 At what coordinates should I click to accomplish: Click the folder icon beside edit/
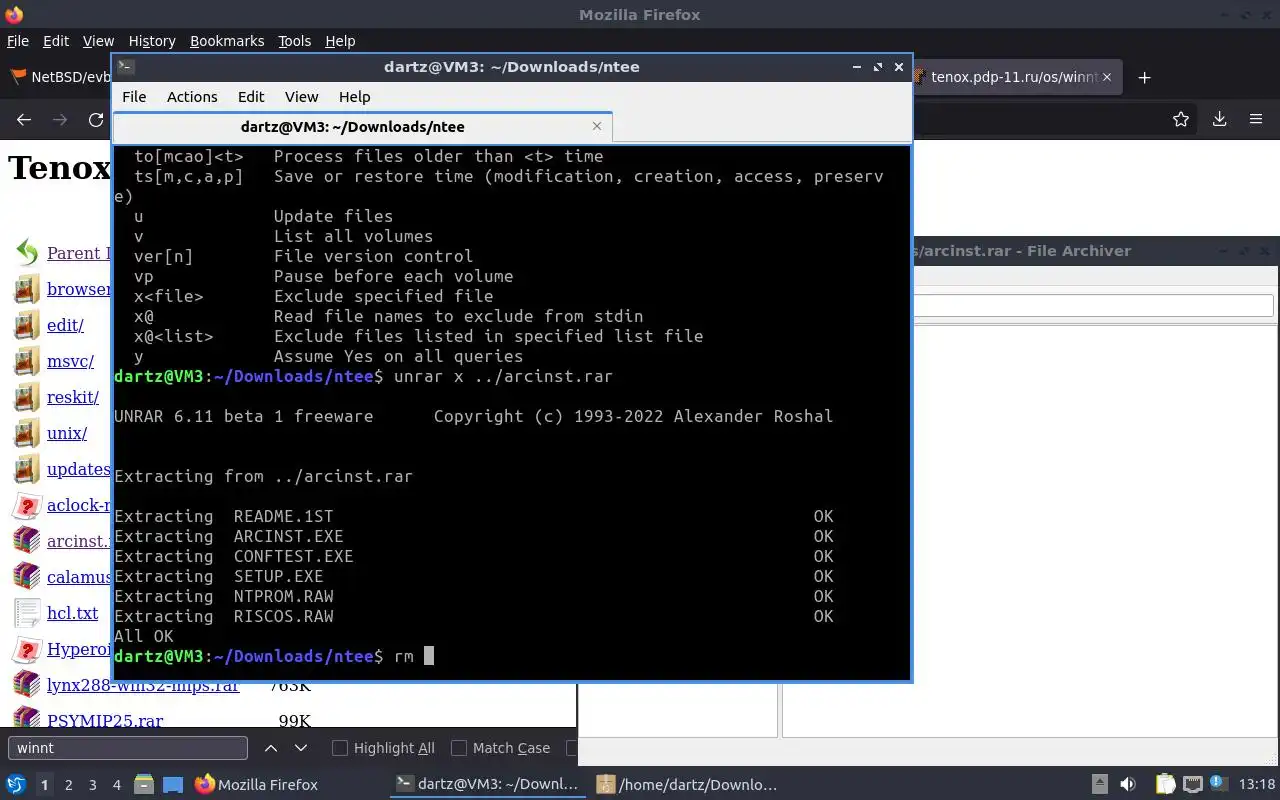(27, 325)
